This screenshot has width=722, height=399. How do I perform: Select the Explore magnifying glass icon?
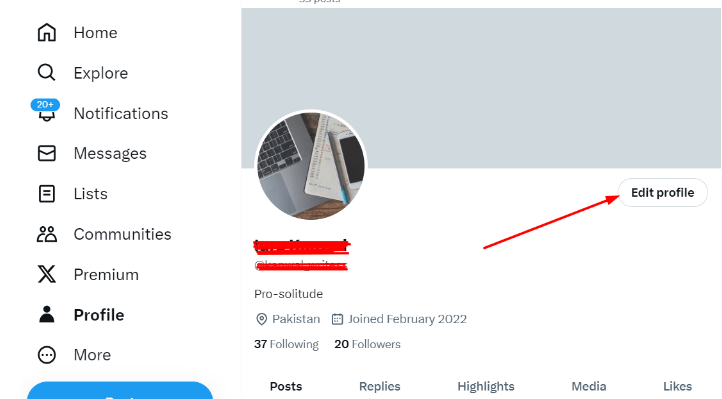click(47, 73)
